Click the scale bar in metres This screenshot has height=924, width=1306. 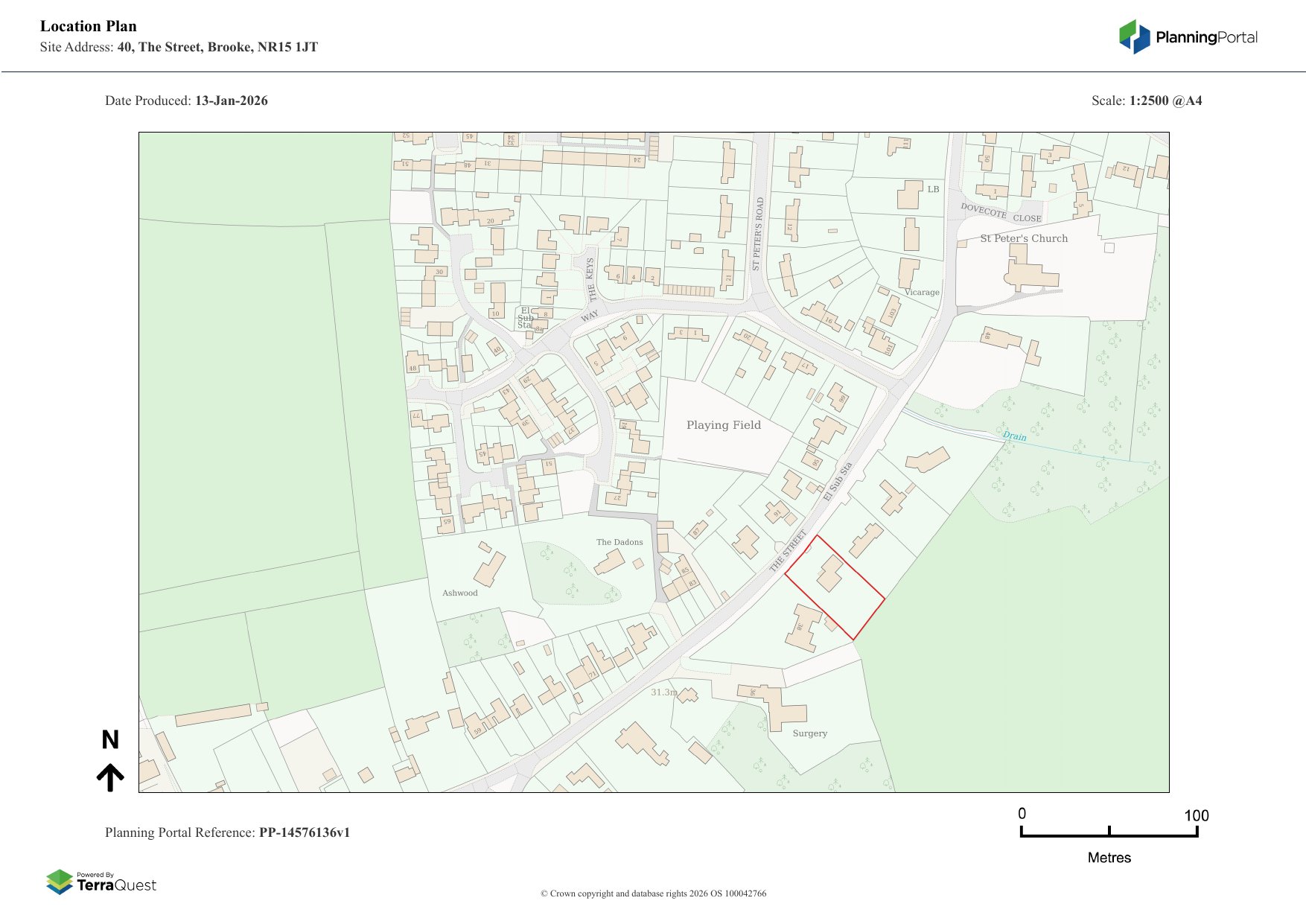coord(1109,832)
